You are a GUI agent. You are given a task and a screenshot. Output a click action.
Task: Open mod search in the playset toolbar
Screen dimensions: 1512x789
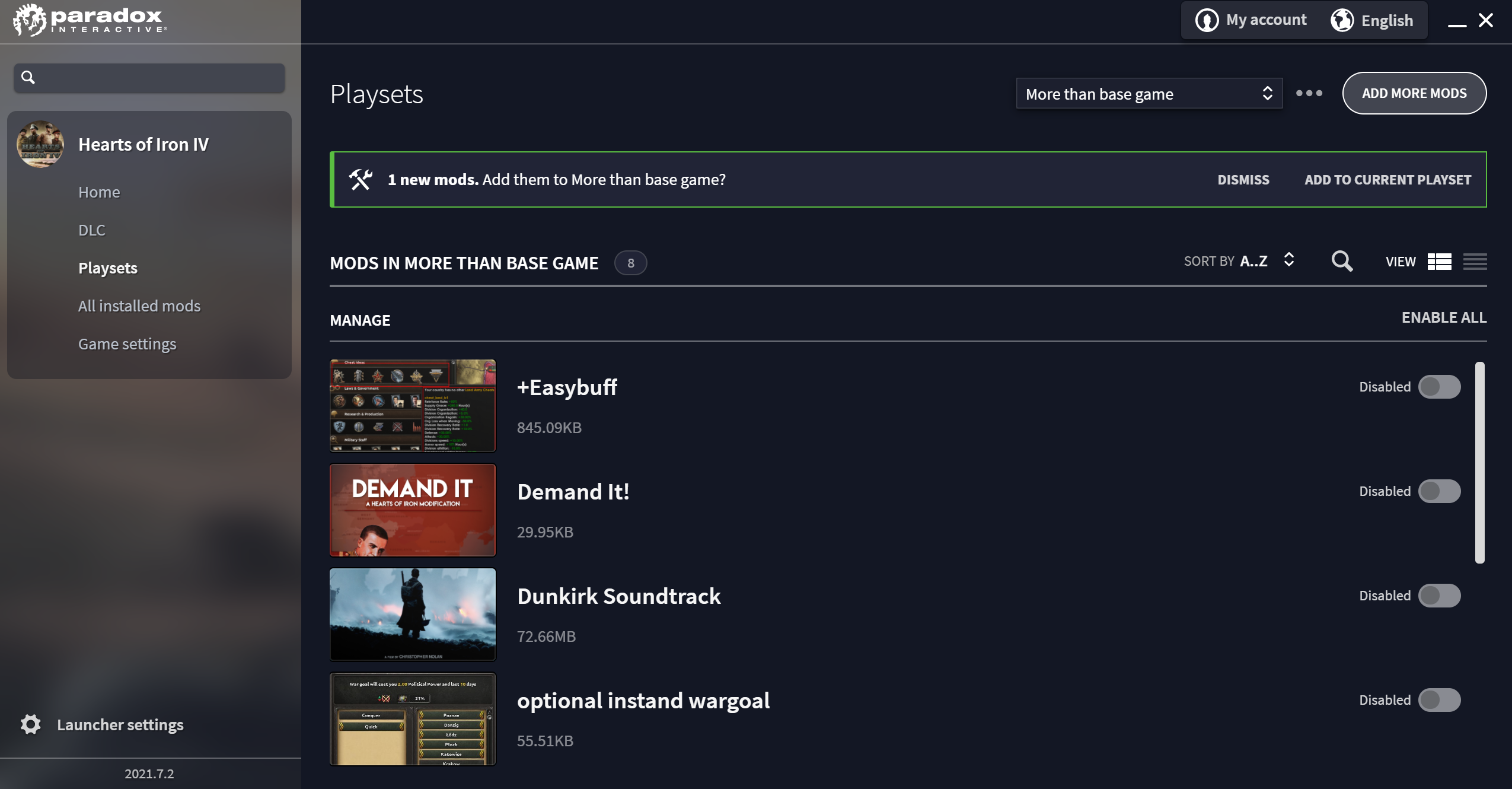[x=1342, y=261]
